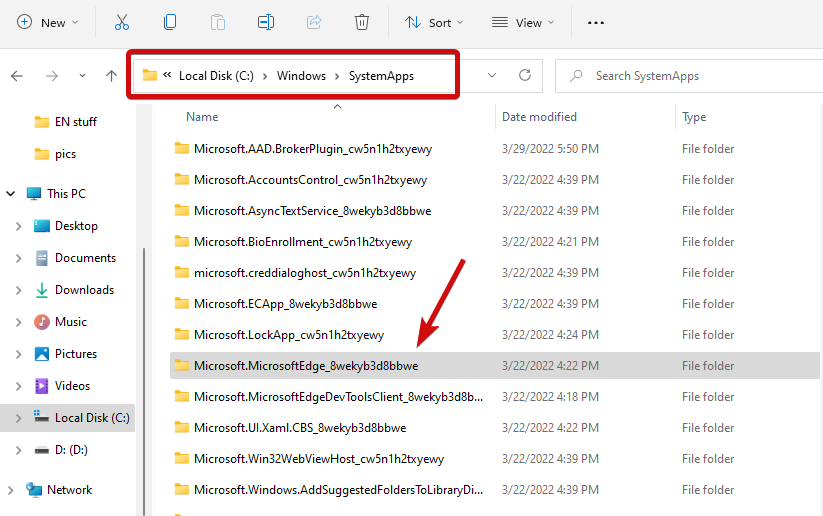Click the Delete trash can icon
This screenshot has width=823, height=516.
pos(362,22)
